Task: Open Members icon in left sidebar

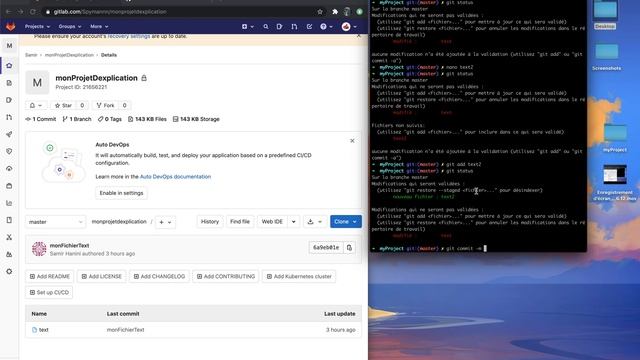Action: pos(9,254)
